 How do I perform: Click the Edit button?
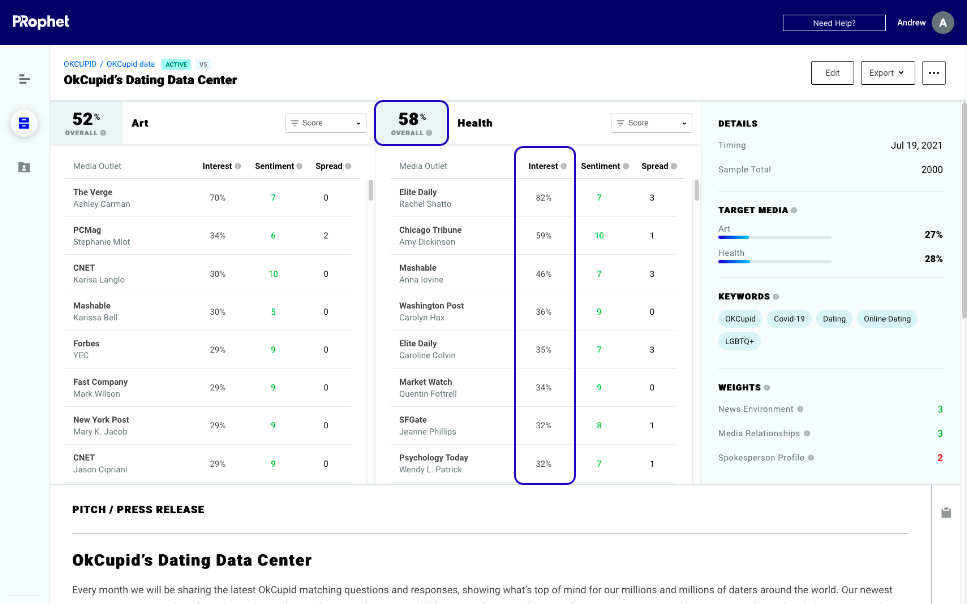click(x=832, y=73)
